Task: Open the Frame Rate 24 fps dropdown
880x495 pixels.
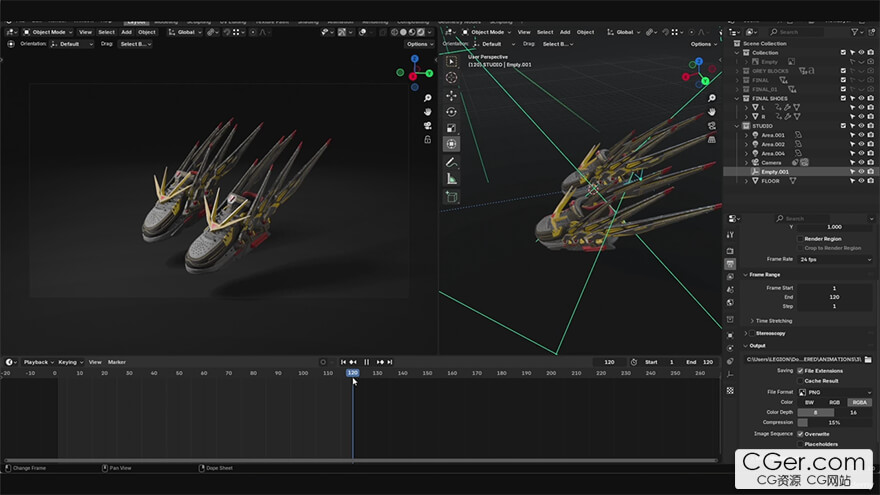Action: [x=835, y=259]
